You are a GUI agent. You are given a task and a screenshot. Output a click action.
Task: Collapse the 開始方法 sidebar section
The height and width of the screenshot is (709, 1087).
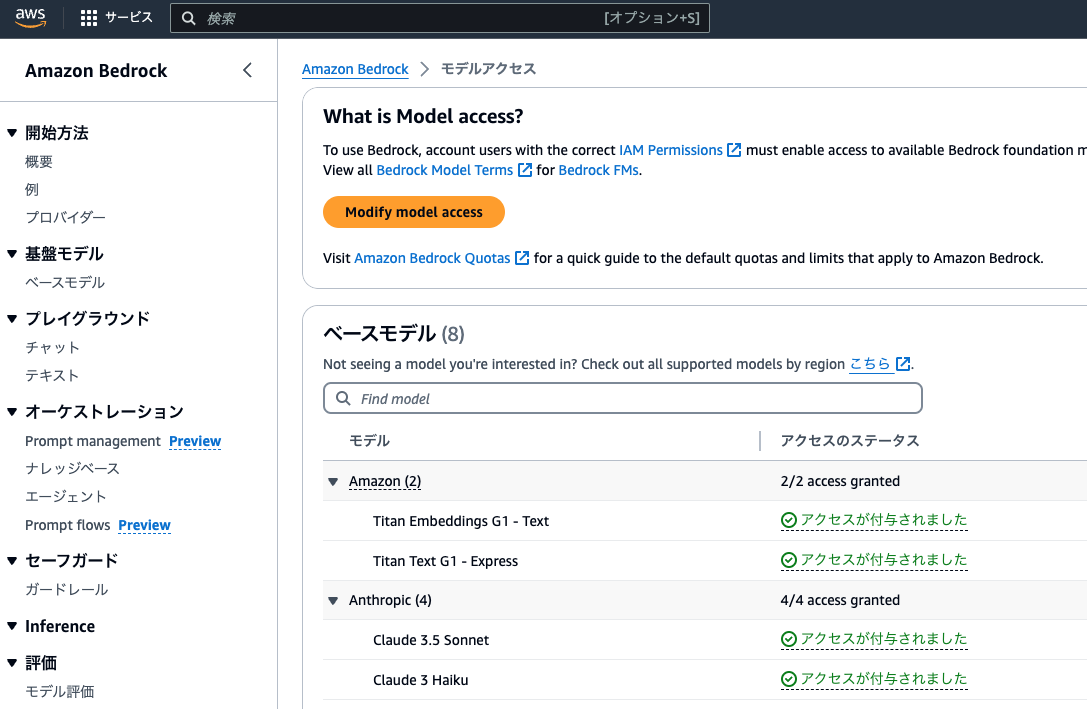(11, 131)
